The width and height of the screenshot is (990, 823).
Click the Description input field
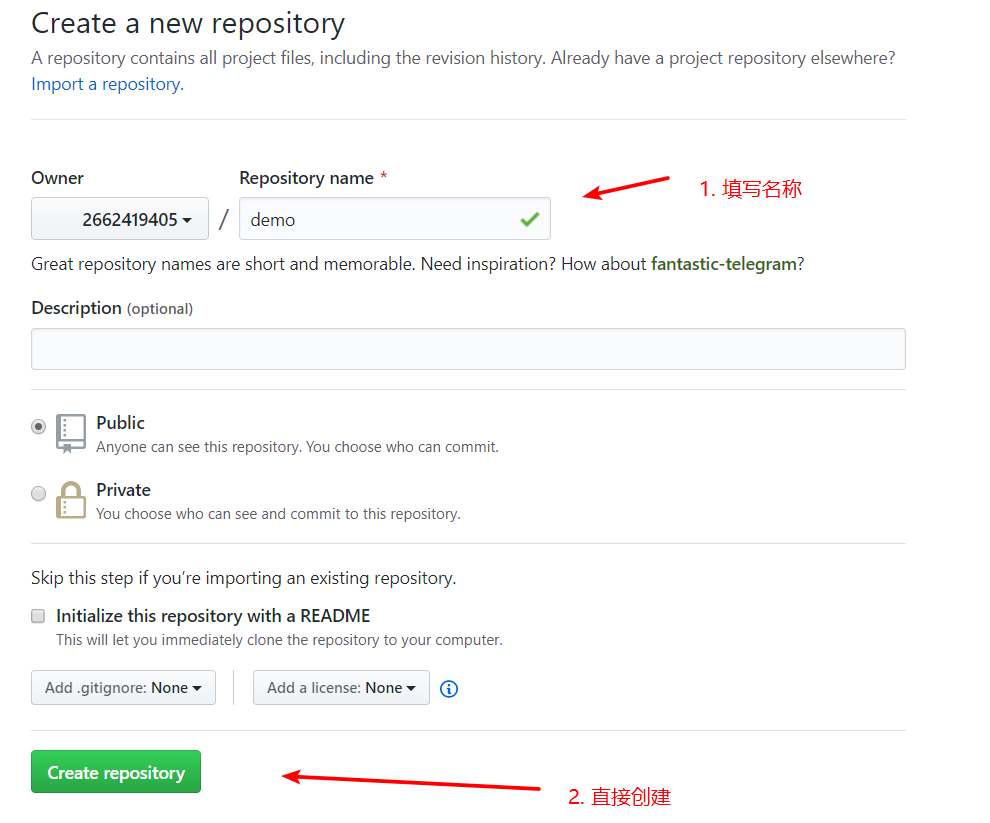(468, 349)
